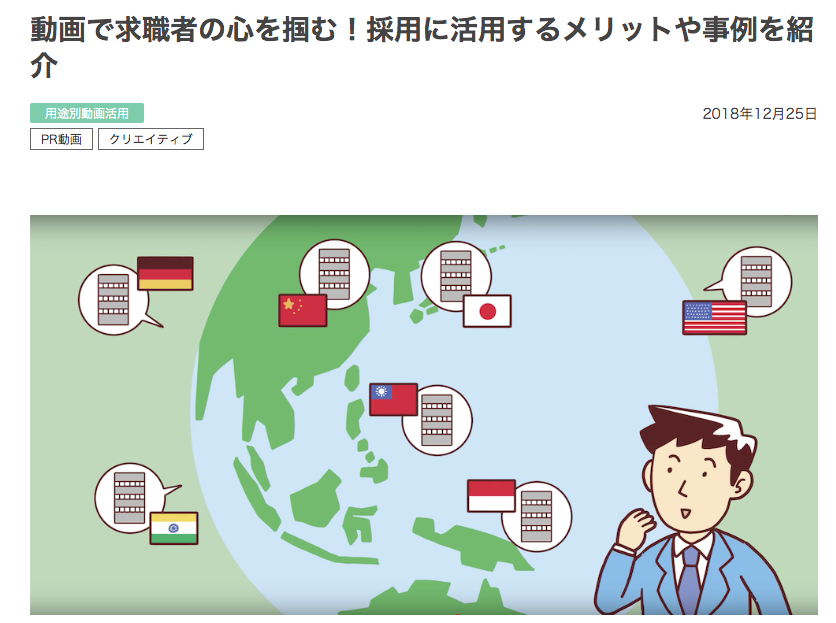Viewport: 836px width, 623px height.
Task: Click the server bubble above Chinese flag
Action: click(334, 274)
